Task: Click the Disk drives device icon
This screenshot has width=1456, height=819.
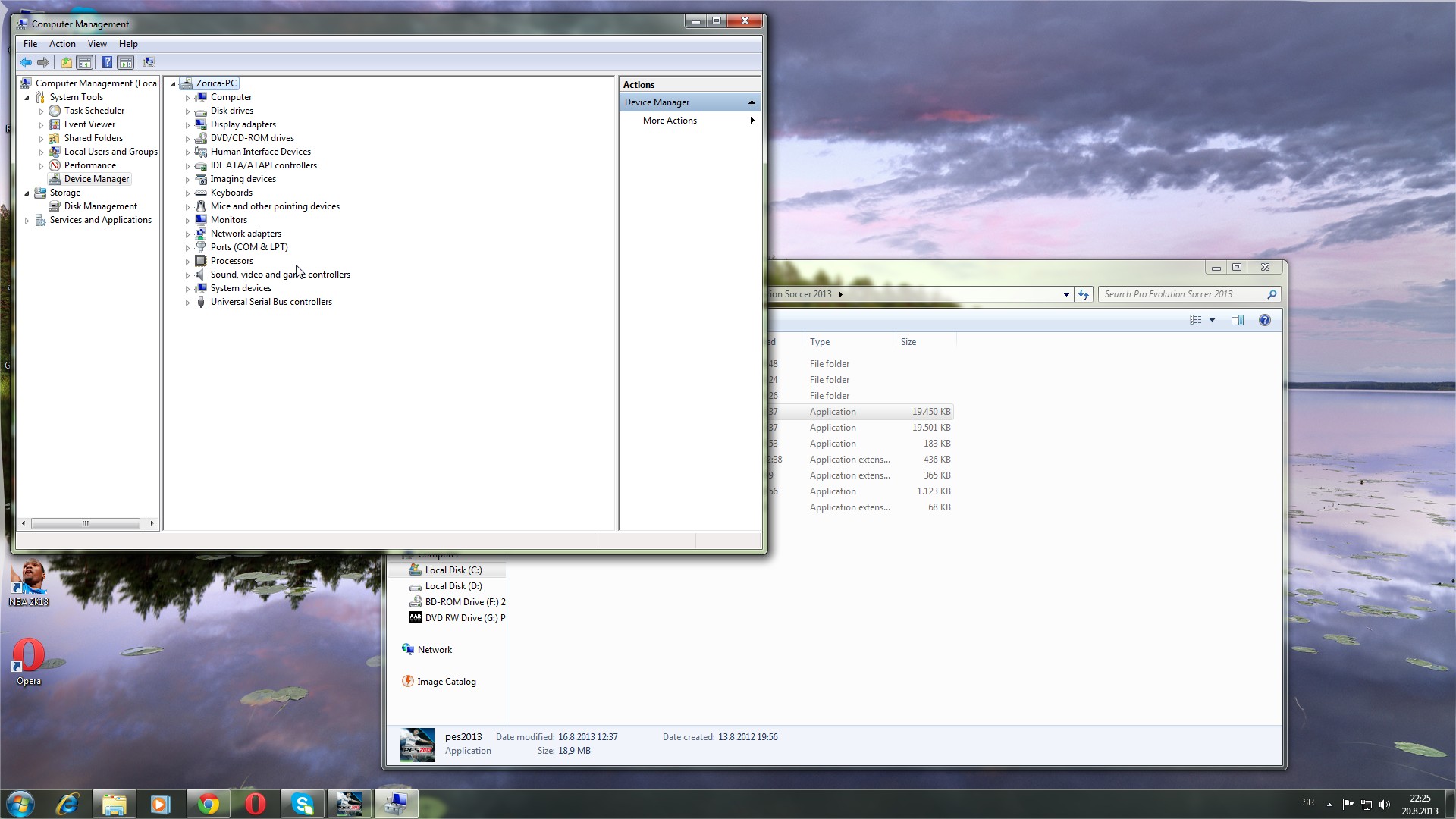Action: point(201,111)
